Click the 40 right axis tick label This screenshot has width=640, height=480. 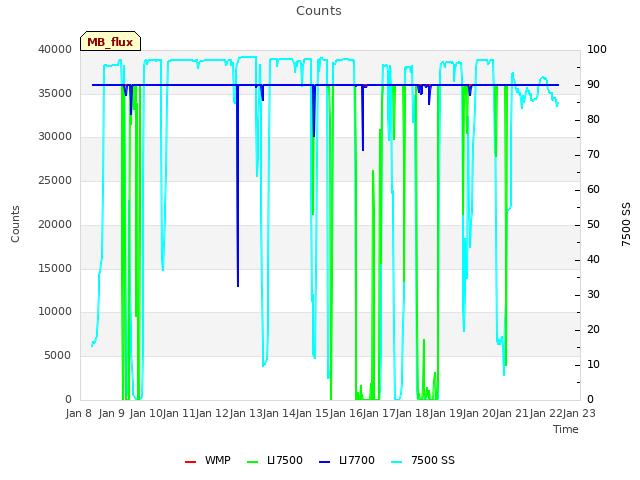pyautogui.click(x=593, y=260)
